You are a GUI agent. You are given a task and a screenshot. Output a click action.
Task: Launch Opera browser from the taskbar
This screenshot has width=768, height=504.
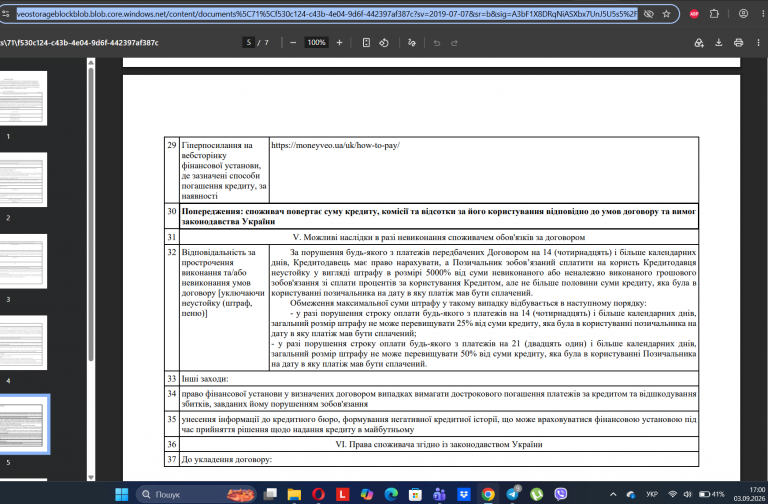[x=318, y=494]
